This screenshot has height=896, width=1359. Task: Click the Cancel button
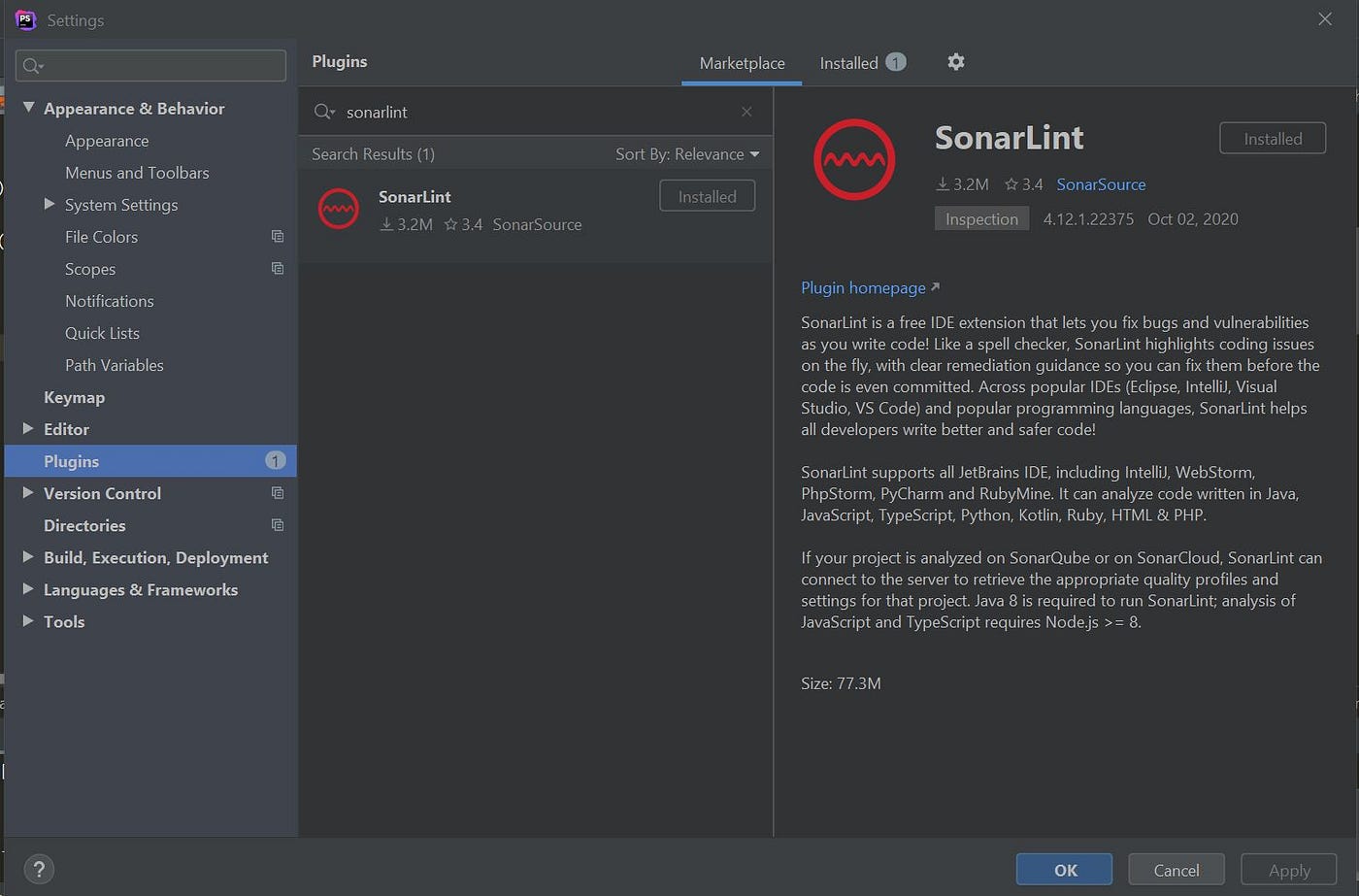click(1176, 870)
